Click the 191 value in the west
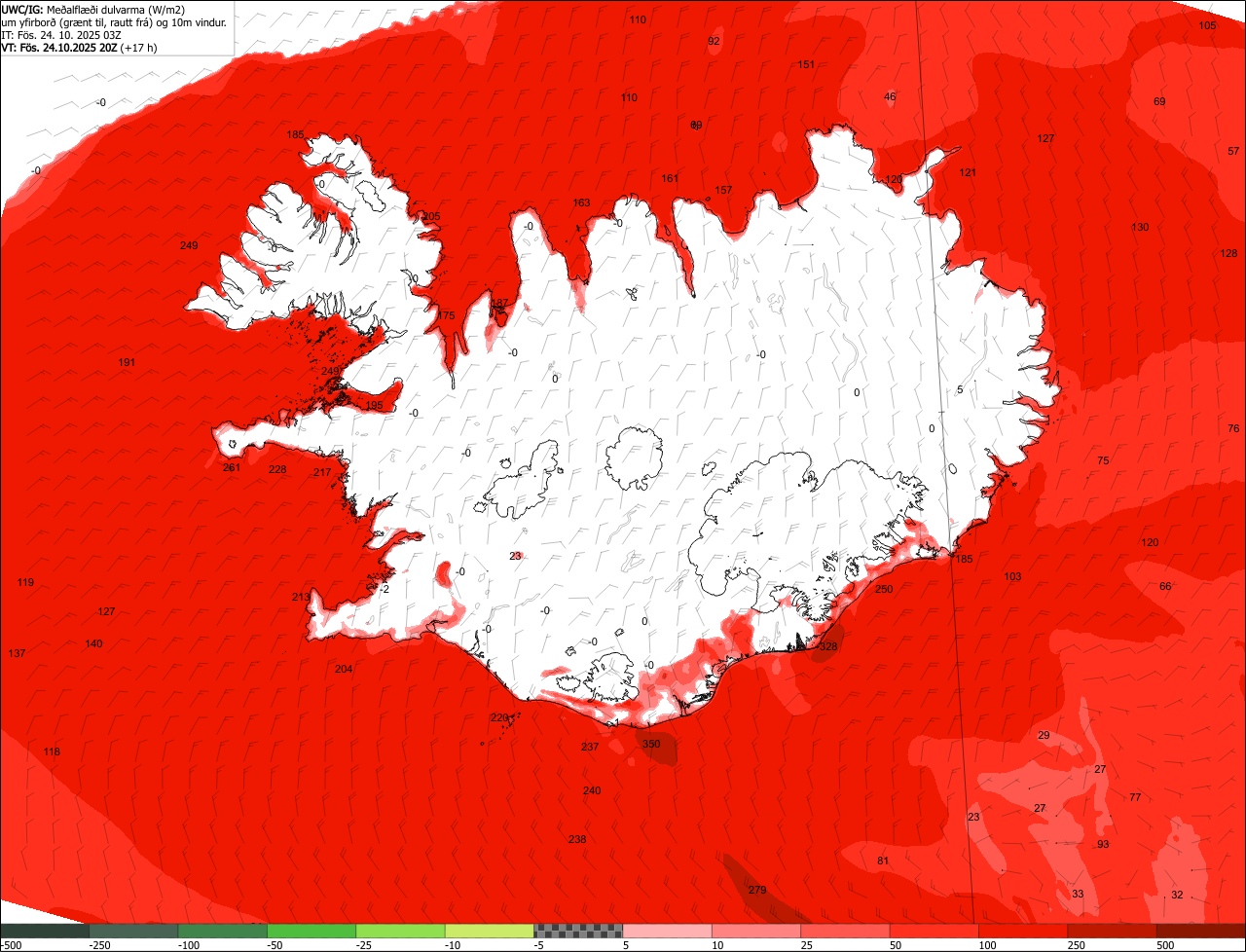 (127, 362)
